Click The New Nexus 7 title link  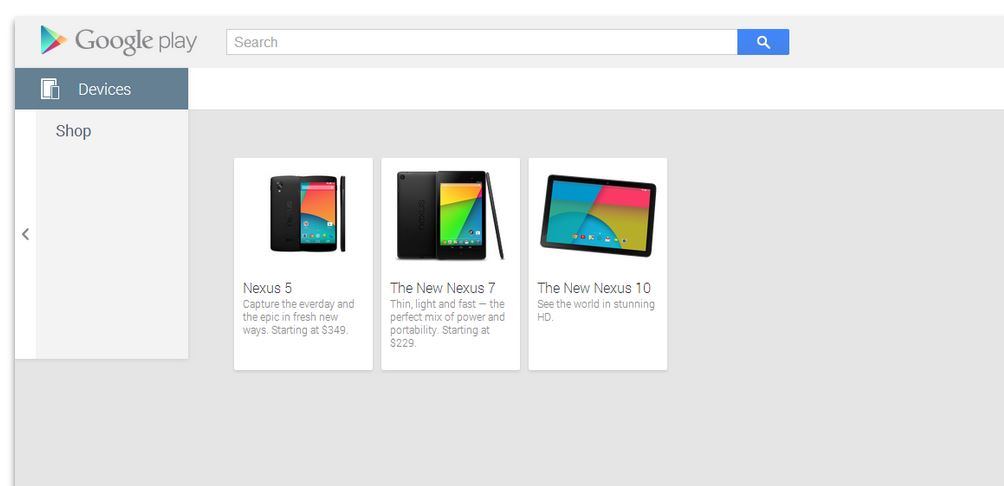click(x=442, y=288)
